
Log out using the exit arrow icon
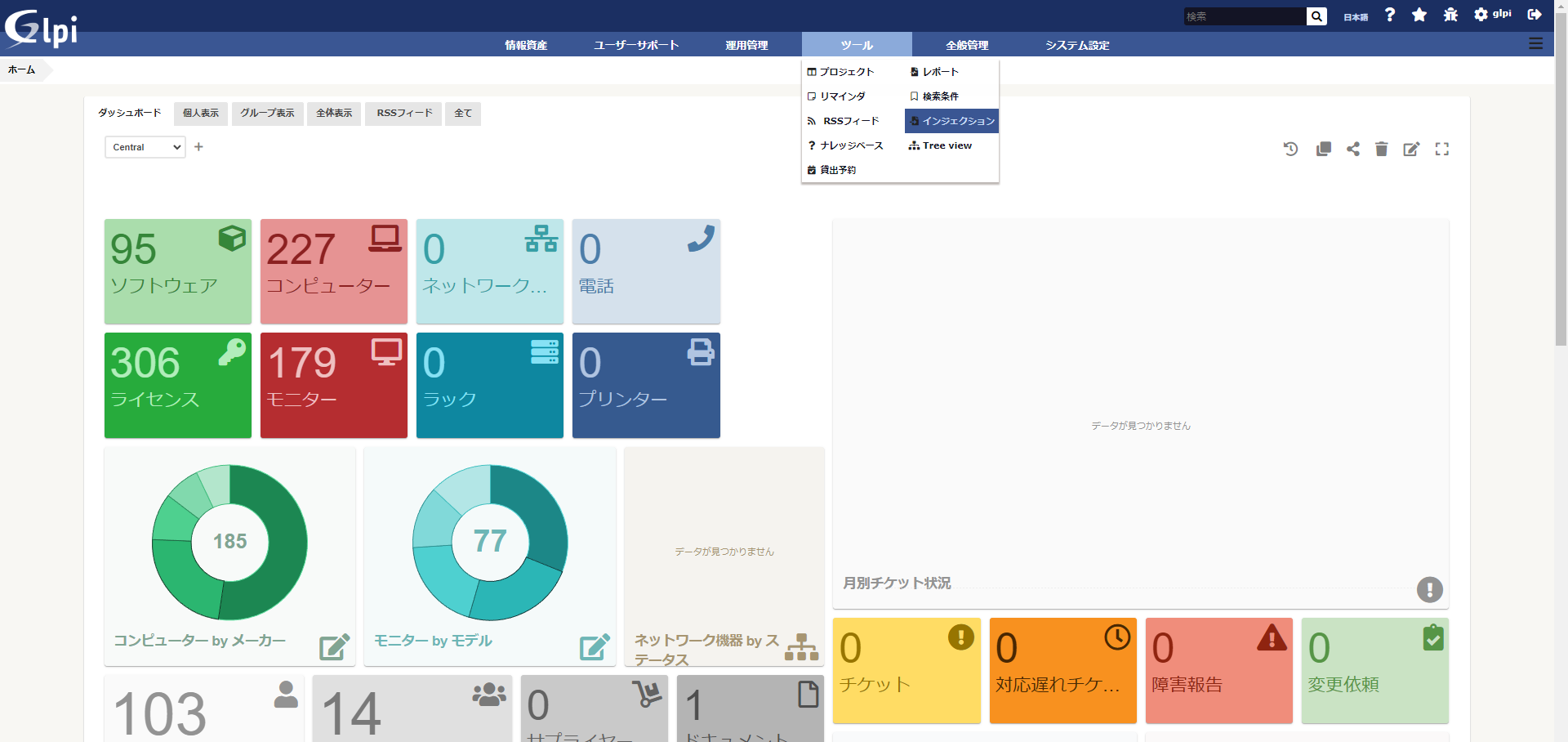(1535, 15)
